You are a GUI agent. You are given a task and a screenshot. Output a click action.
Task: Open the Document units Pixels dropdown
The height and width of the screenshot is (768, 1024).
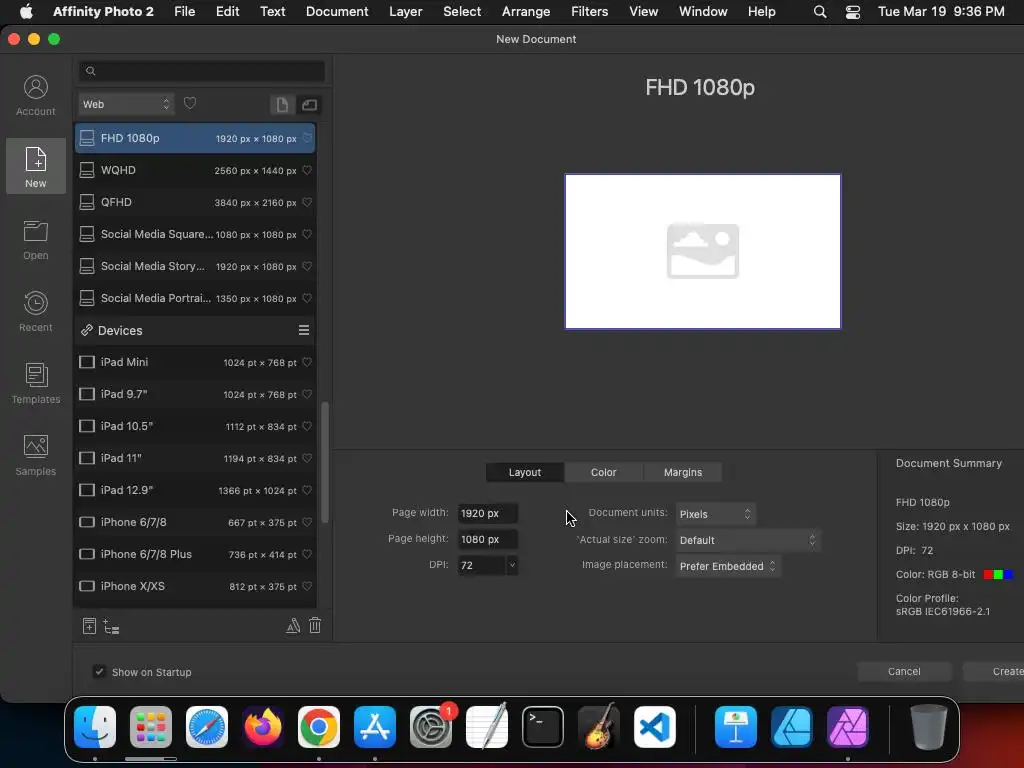point(715,514)
